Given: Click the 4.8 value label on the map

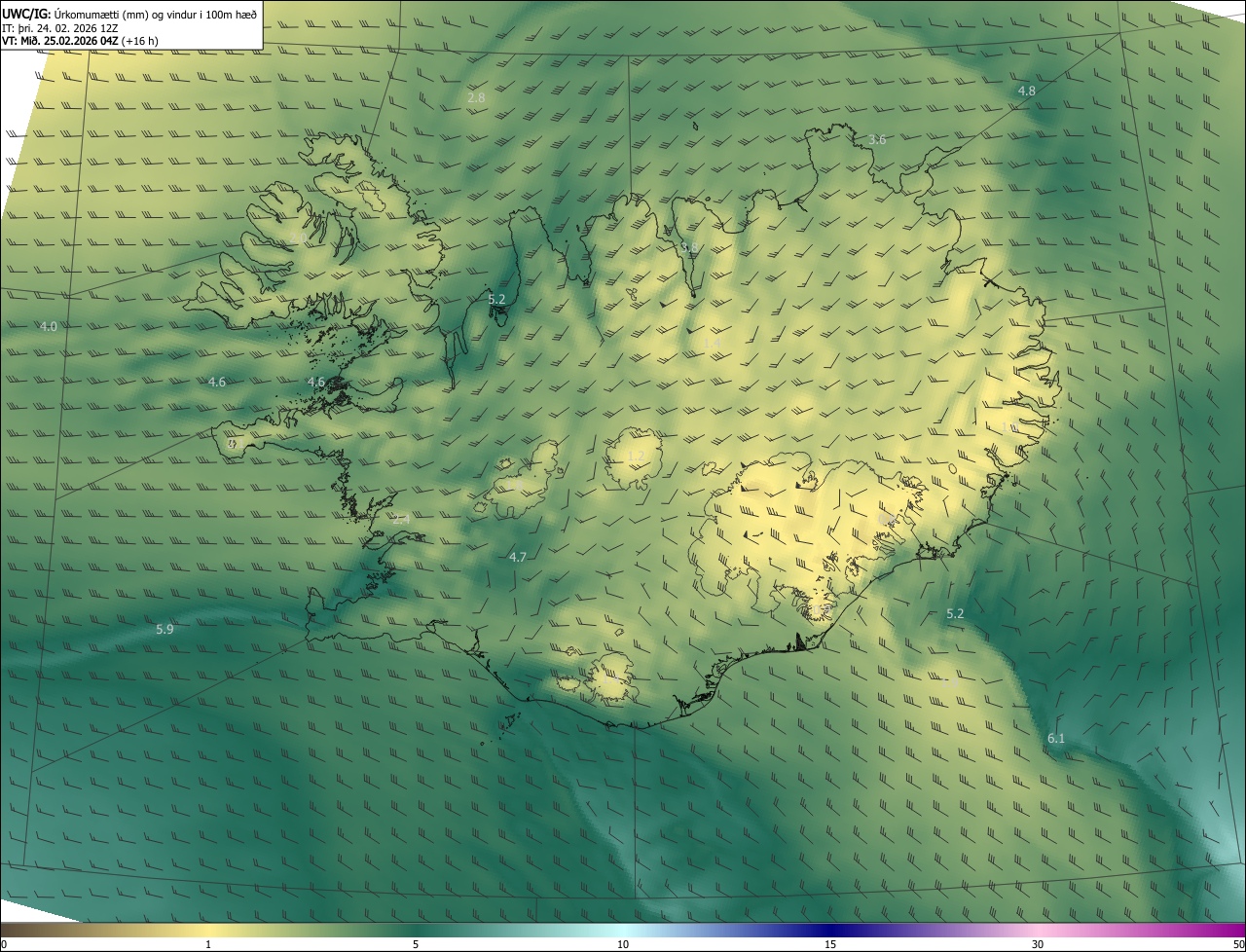Looking at the screenshot, I should pyautogui.click(x=1027, y=91).
